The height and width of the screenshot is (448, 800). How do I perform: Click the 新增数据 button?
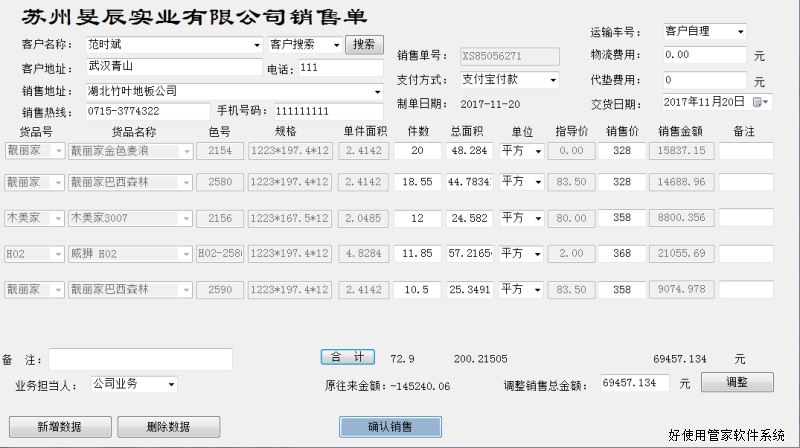[59, 426]
